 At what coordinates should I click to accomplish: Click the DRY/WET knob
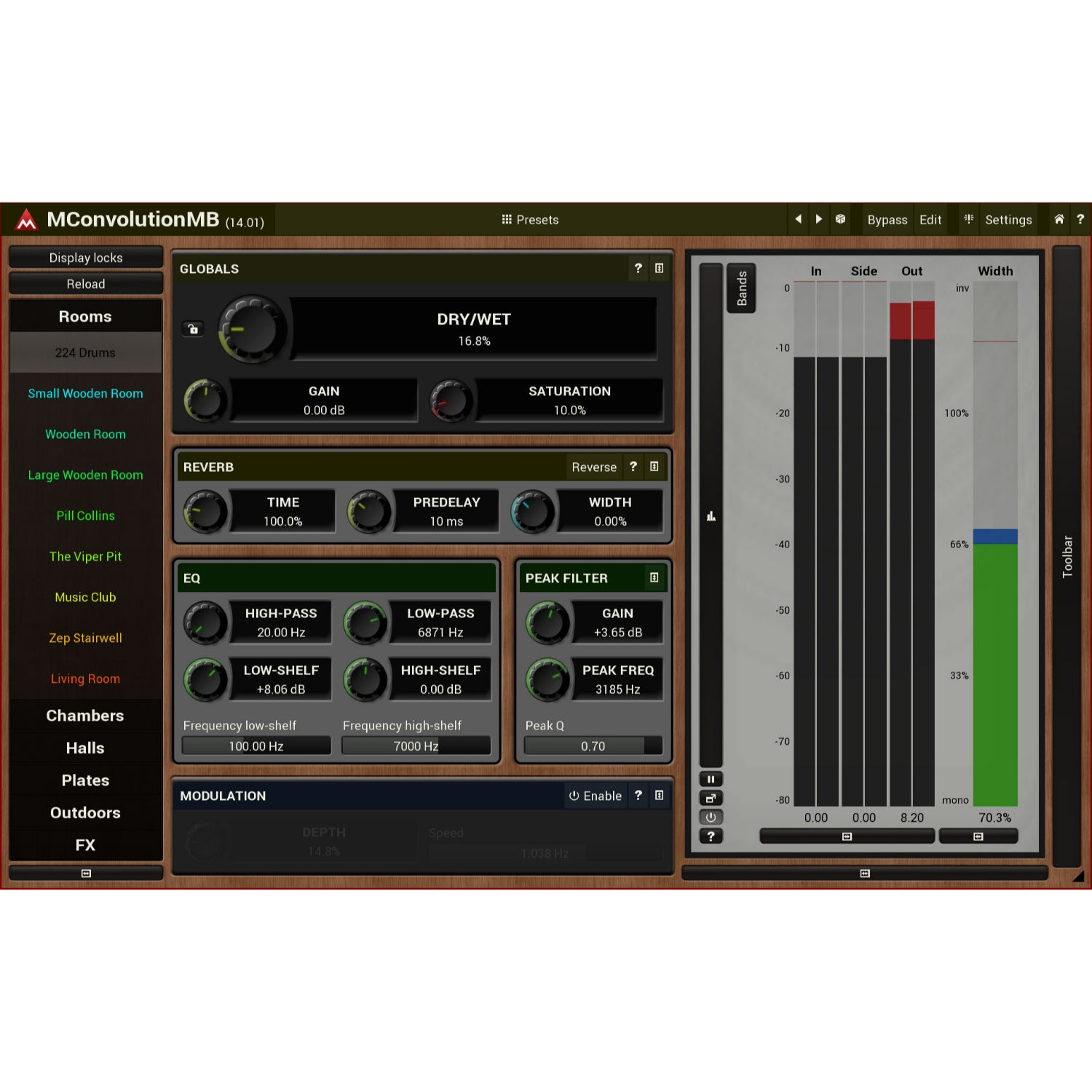coord(252,329)
